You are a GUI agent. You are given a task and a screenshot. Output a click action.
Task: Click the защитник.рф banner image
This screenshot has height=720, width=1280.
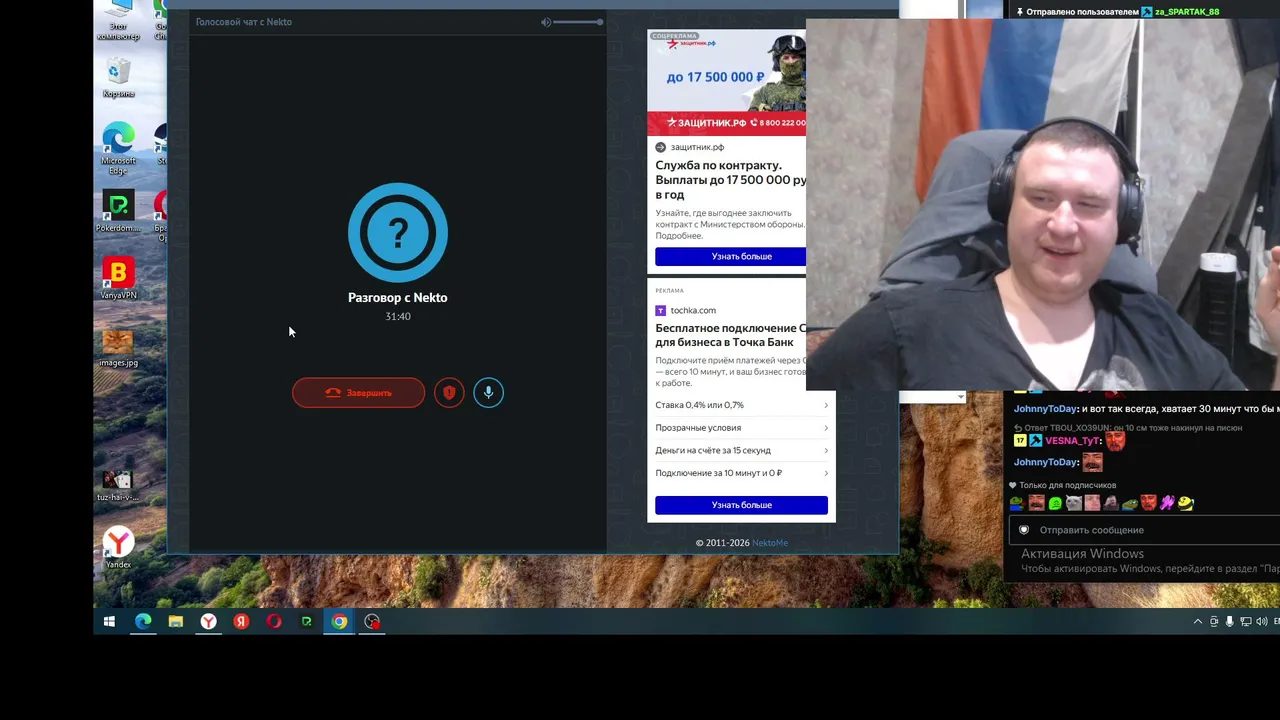726,82
